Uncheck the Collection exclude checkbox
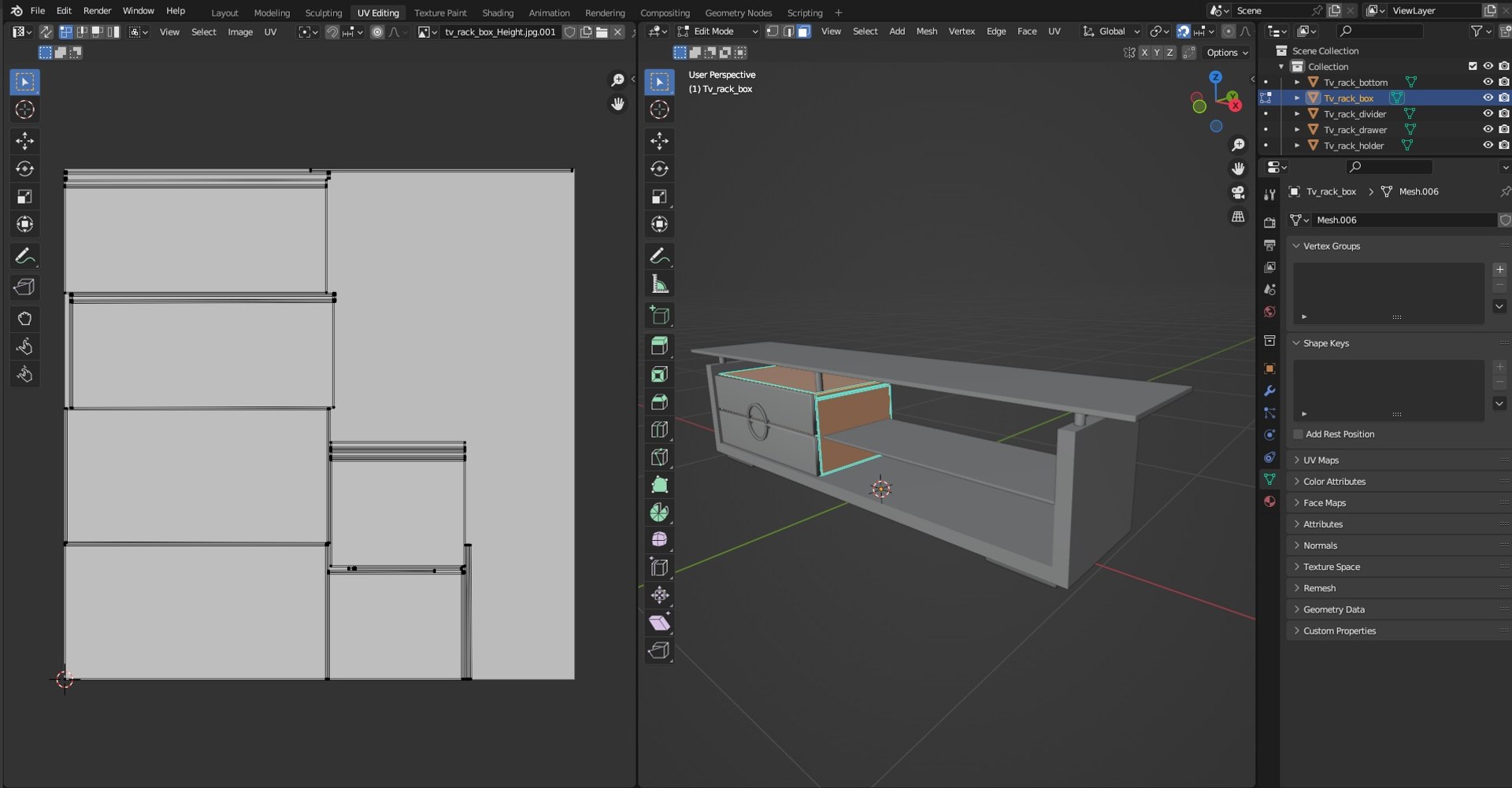1512x788 pixels. point(1473,67)
